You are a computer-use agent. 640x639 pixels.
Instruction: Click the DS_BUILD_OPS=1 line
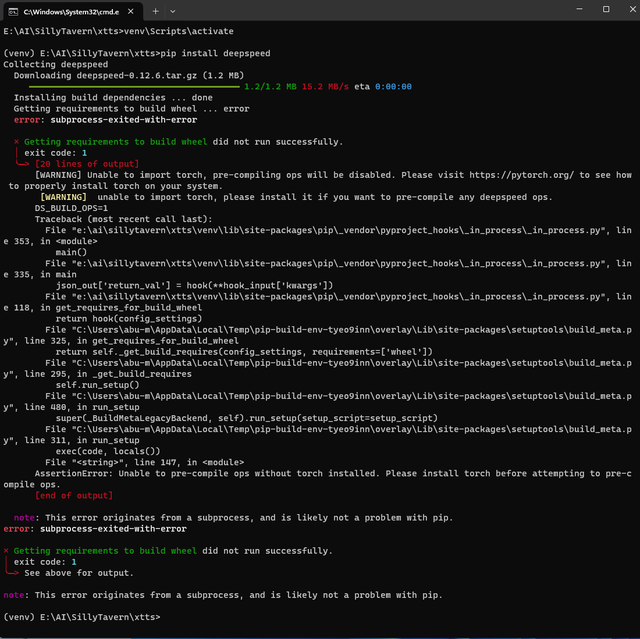[71, 208]
